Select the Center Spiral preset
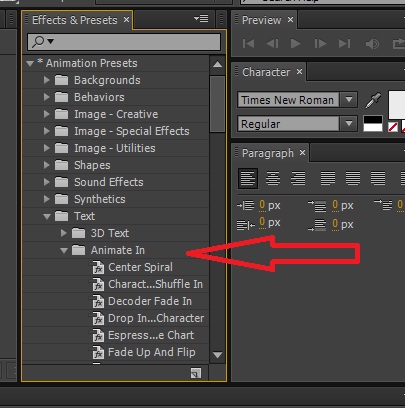405x408 pixels. pyautogui.click(x=116, y=267)
